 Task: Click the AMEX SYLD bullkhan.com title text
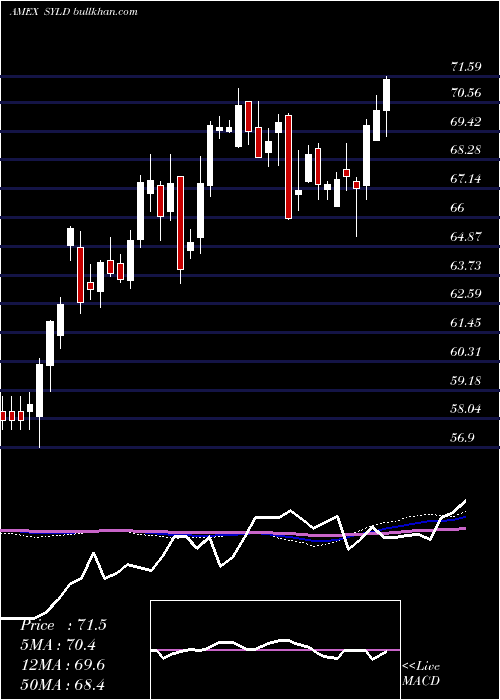click(74, 12)
